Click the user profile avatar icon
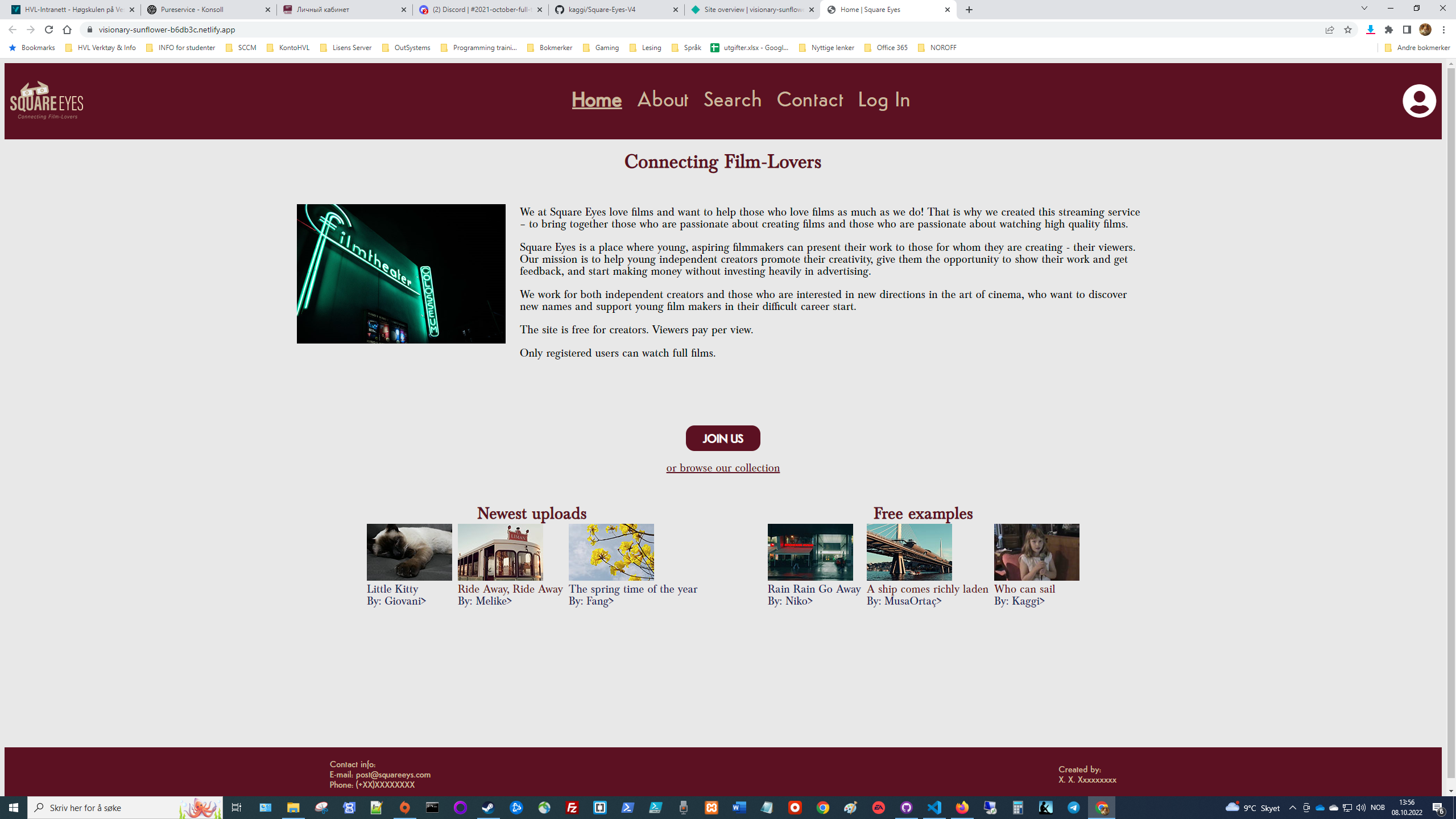 pos(1418,101)
